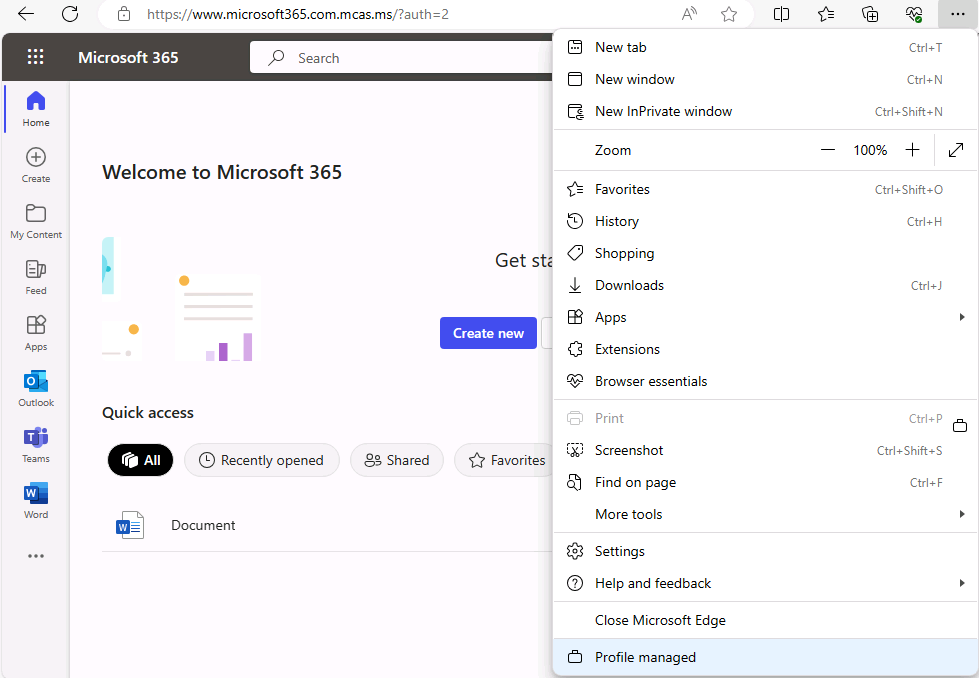Go to Home in the left sidebar
The height and width of the screenshot is (678, 979).
click(36, 109)
